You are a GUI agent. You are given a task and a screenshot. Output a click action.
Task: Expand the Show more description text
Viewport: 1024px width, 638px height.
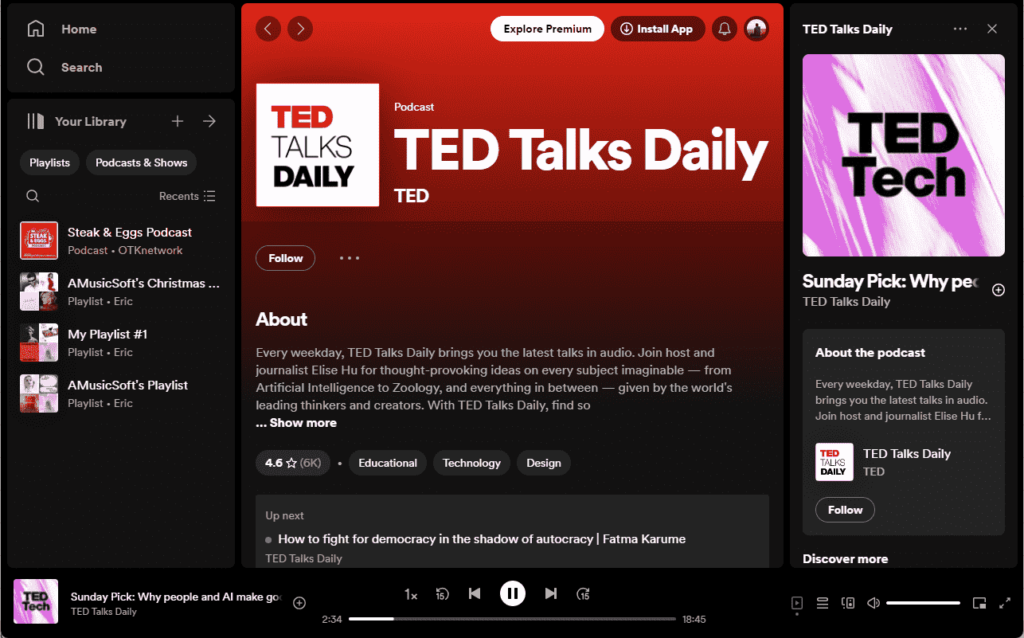(296, 423)
